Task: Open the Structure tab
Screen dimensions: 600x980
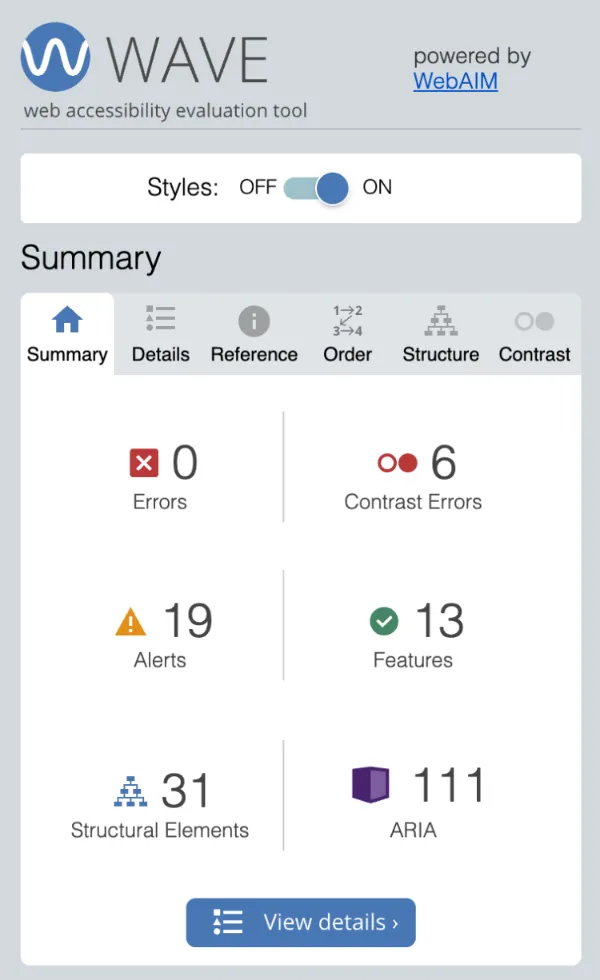Action: point(441,334)
